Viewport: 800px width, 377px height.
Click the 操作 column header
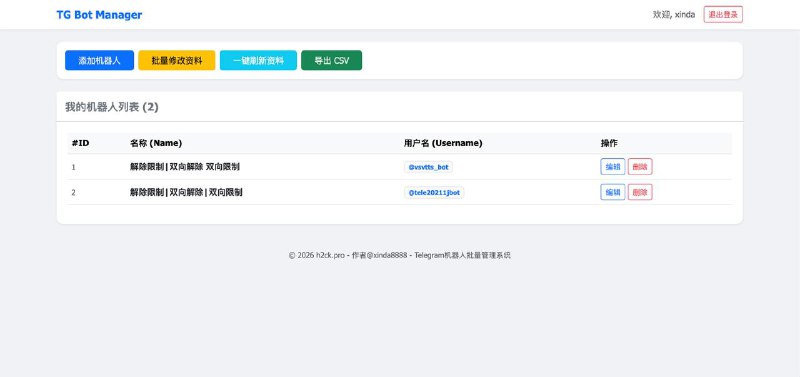pos(609,143)
